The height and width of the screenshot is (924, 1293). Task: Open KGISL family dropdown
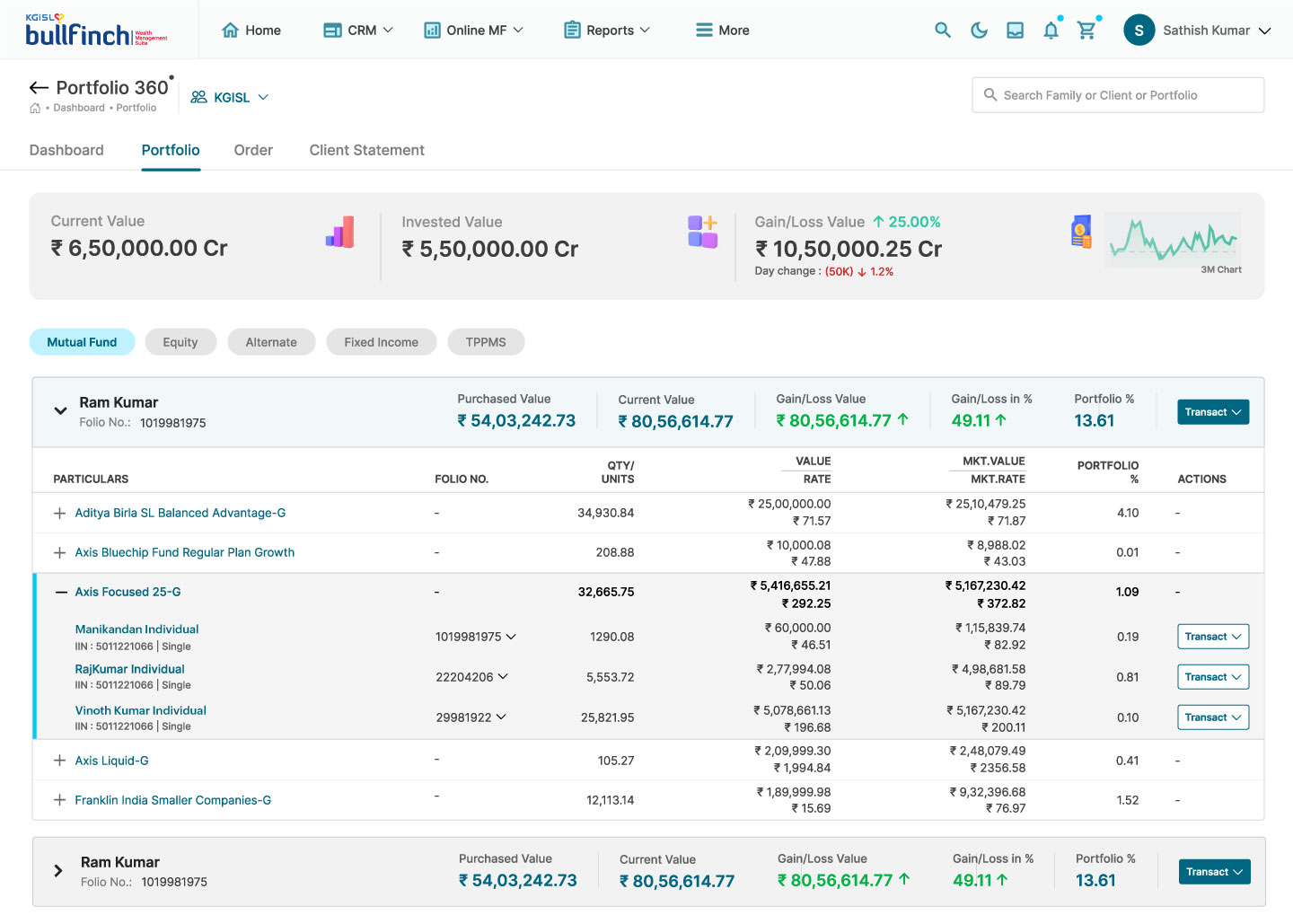click(230, 97)
